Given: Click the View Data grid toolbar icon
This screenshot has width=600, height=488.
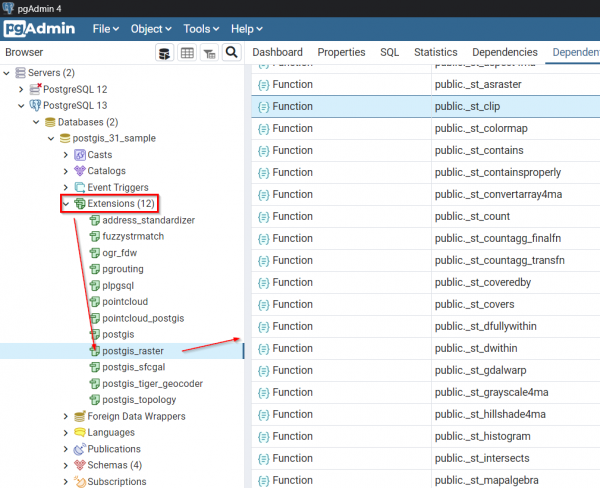Looking at the screenshot, I should point(187,53).
